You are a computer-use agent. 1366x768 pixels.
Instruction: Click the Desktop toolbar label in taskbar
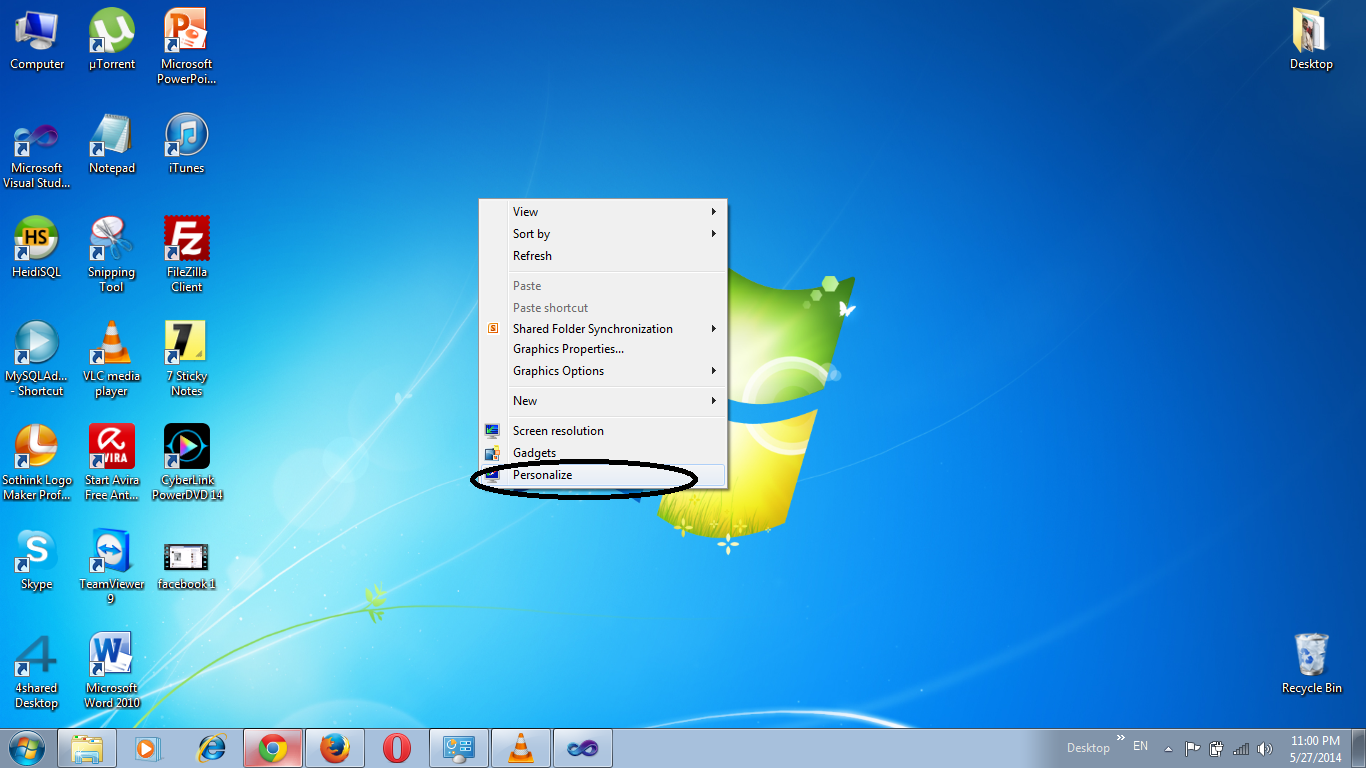[x=1088, y=748]
